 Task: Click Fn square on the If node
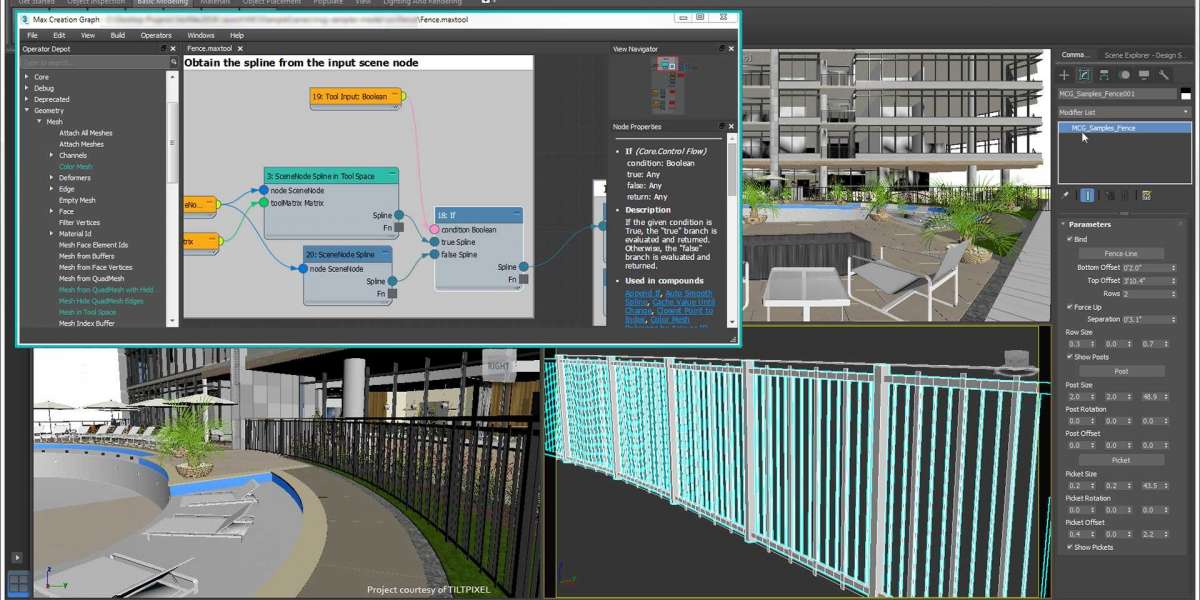523,280
